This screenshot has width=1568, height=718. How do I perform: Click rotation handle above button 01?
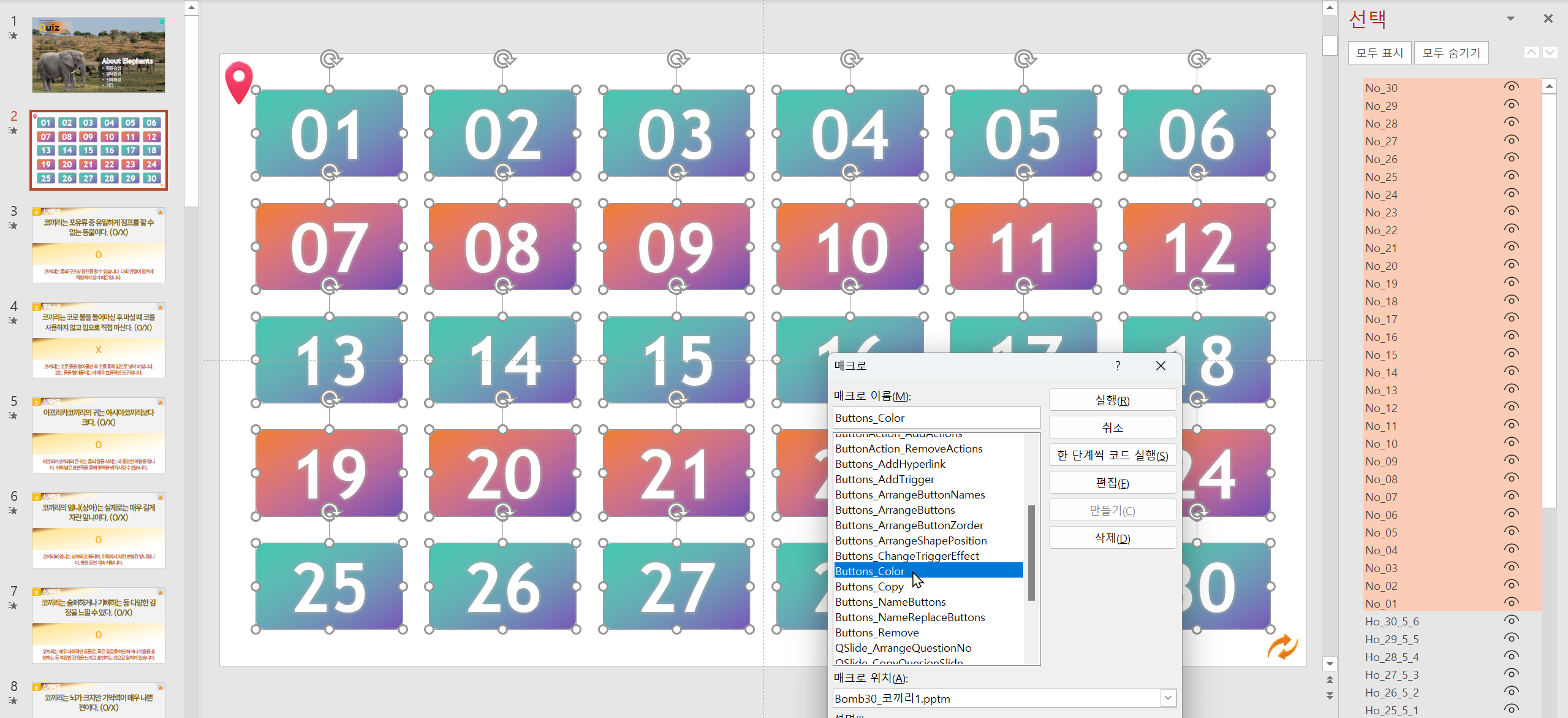point(330,59)
